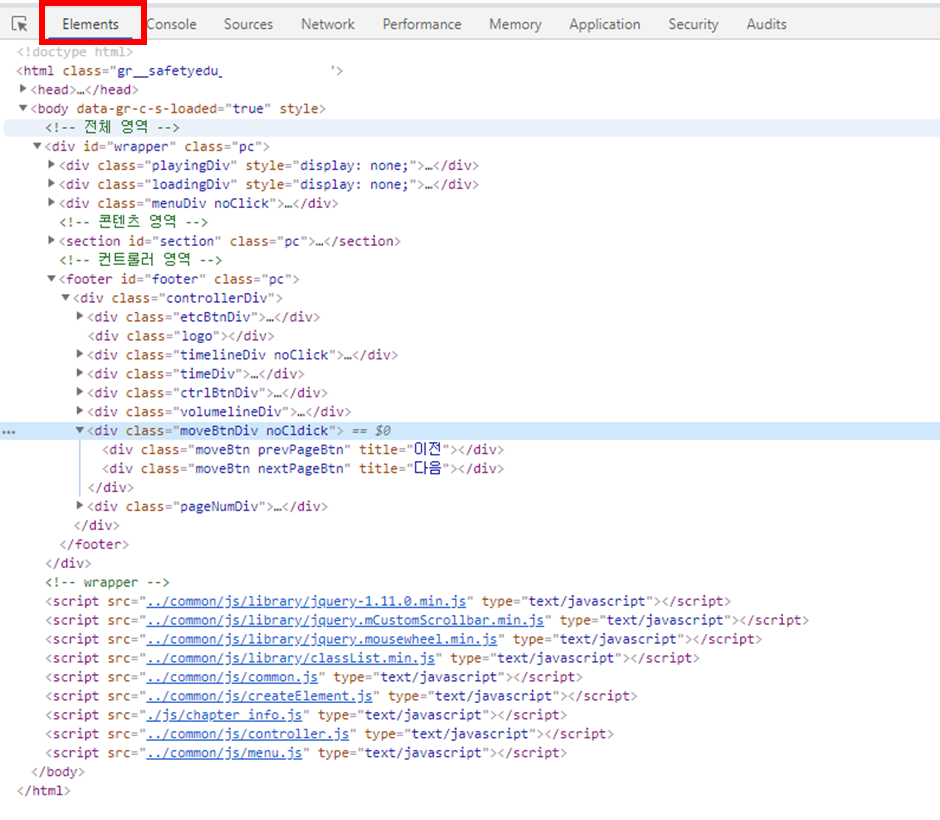Activate the inspect element picker icon
The image size is (940, 820).
[20, 24]
